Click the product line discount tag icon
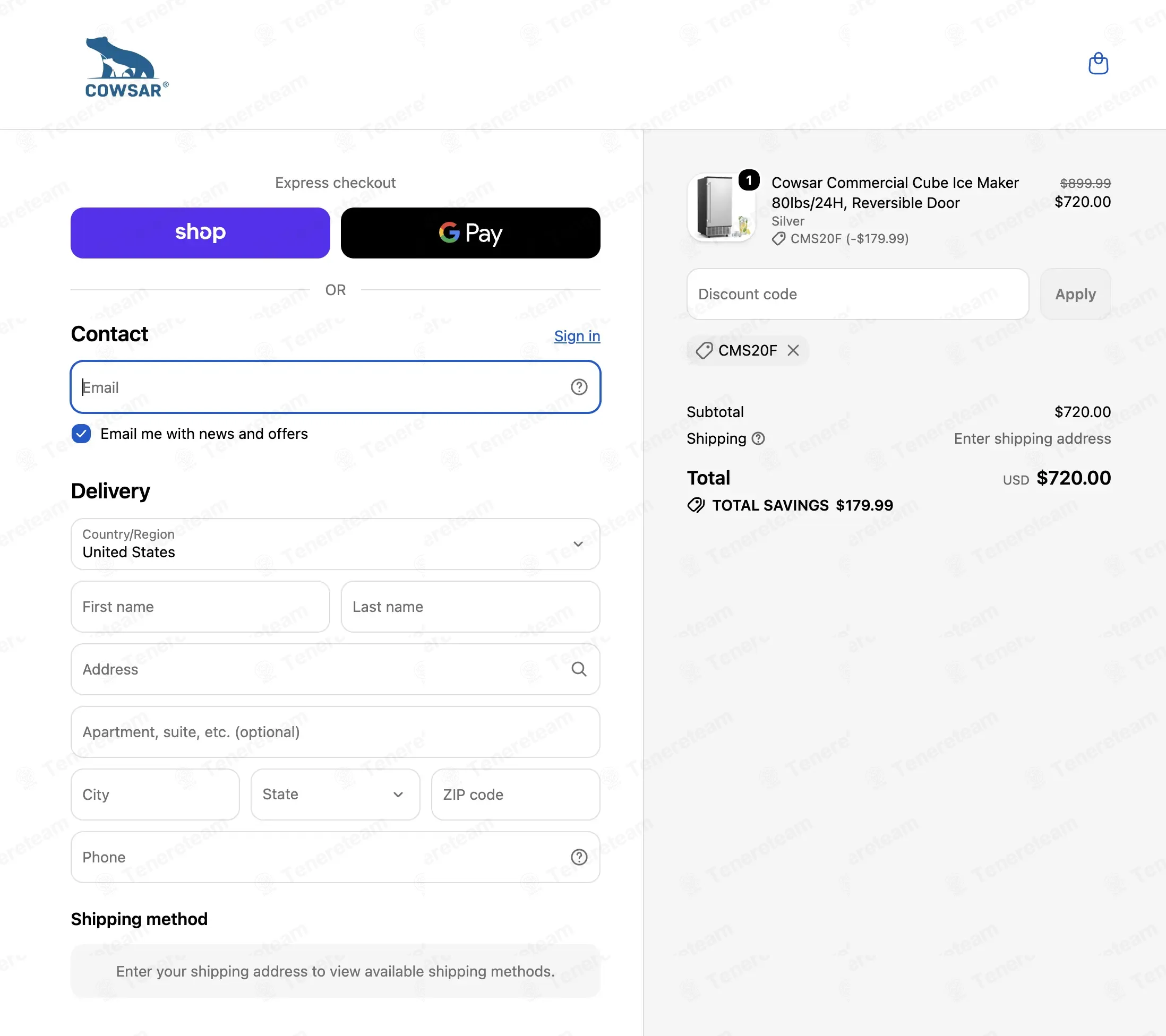1166x1036 pixels. pos(778,239)
